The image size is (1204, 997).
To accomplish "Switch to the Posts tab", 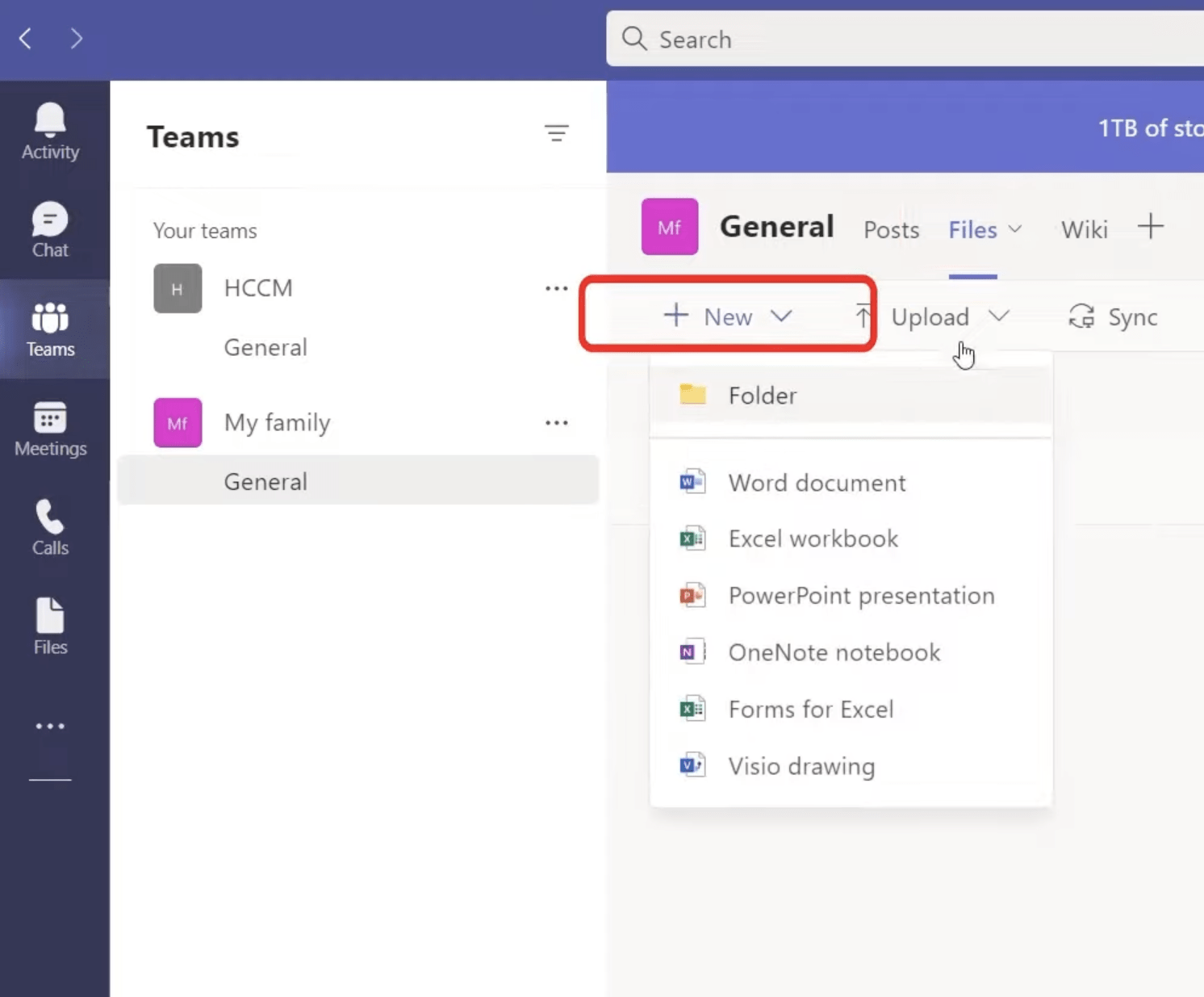I will (x=891, y=230).
